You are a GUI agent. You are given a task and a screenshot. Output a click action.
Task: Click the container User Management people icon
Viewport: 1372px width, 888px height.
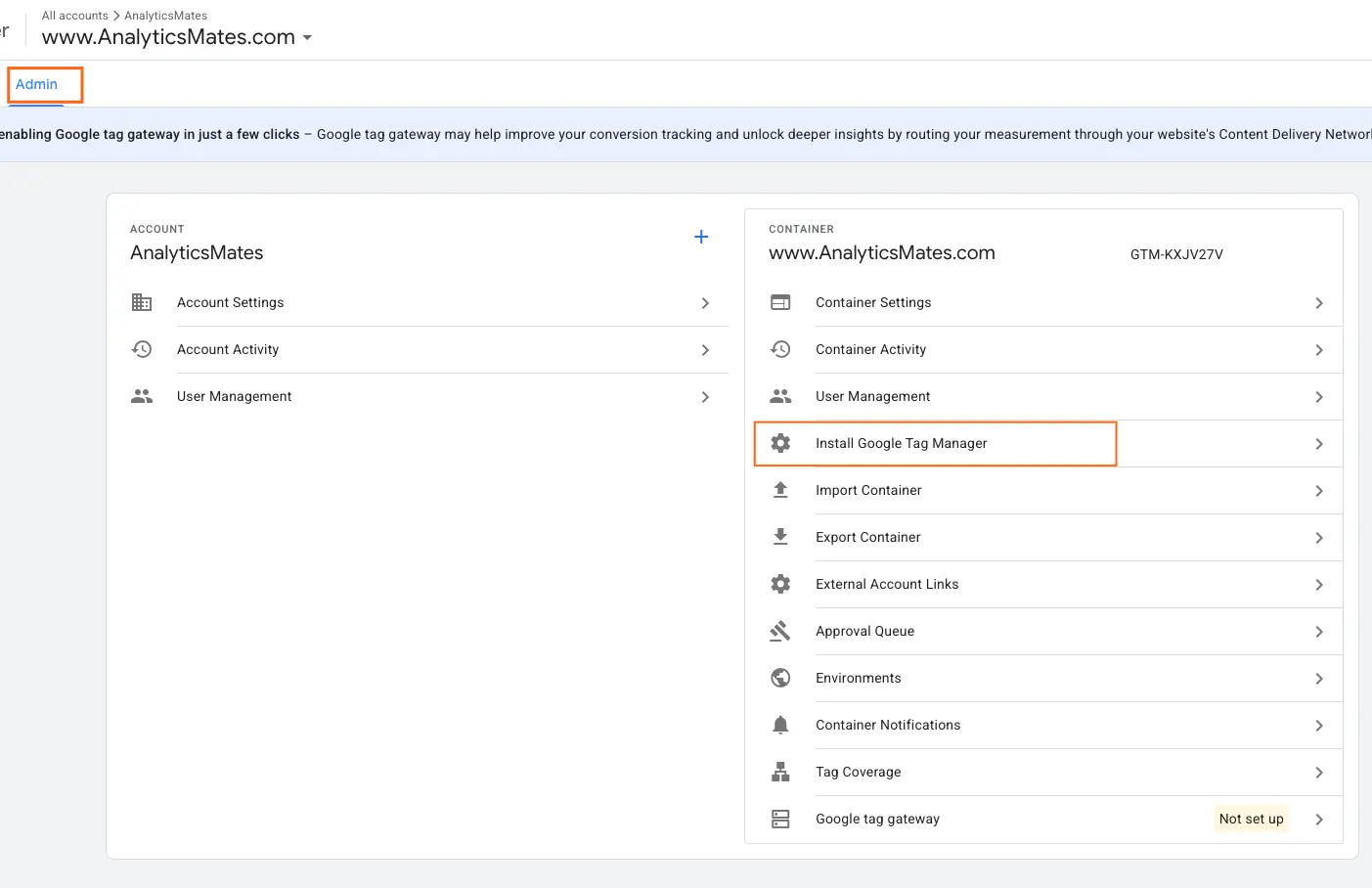780,396
